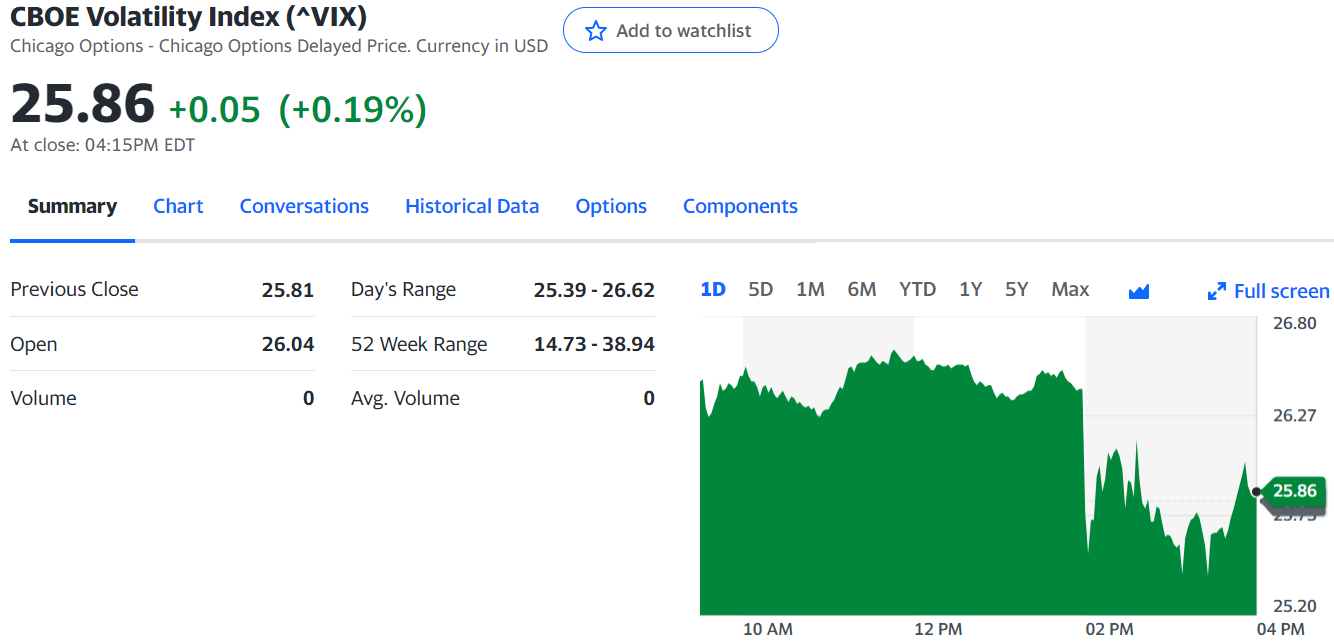This screenshot has width=1334, height=641.
Task: Click the large 25.86 current price
Action: click(83, 104)
